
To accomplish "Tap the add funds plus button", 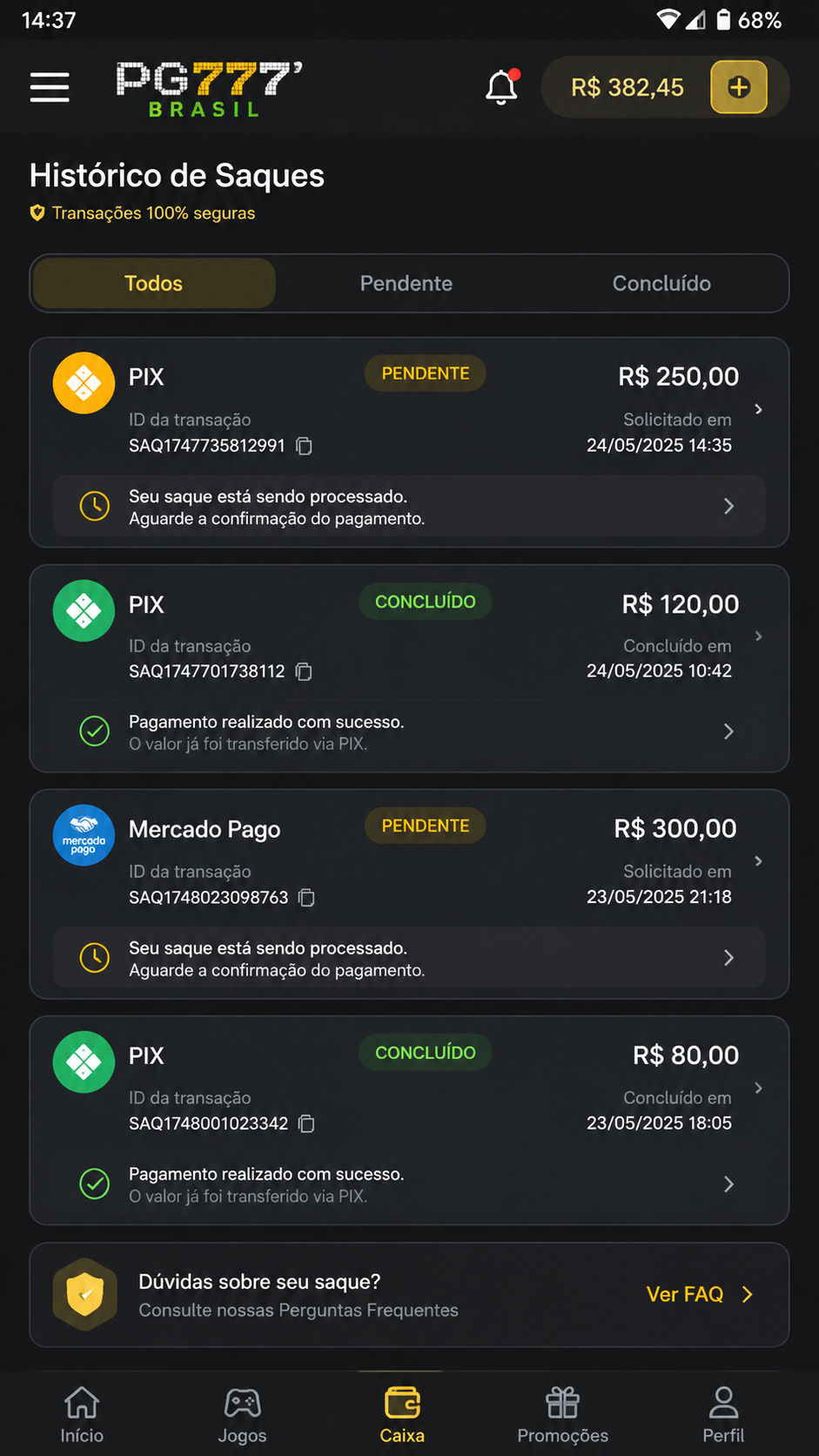I will pos(739,87).
